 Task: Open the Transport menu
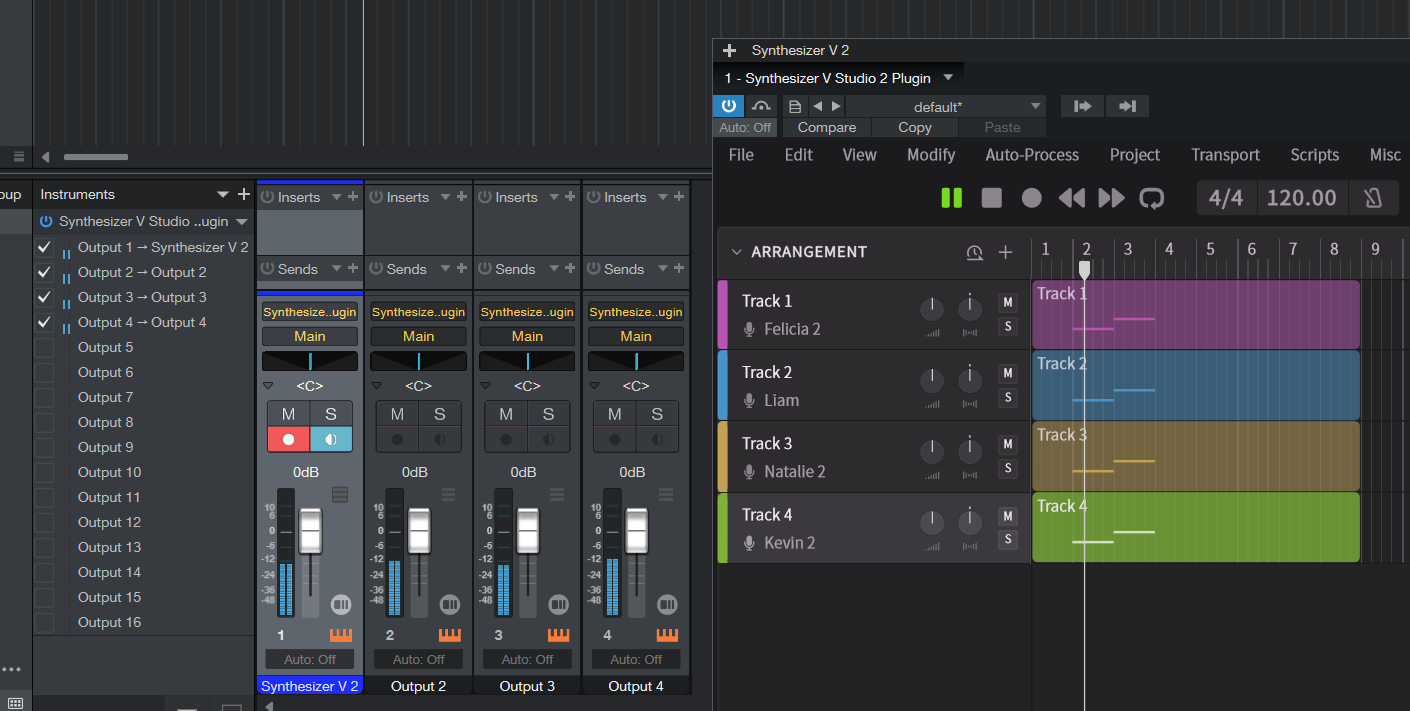(1226, 155)
